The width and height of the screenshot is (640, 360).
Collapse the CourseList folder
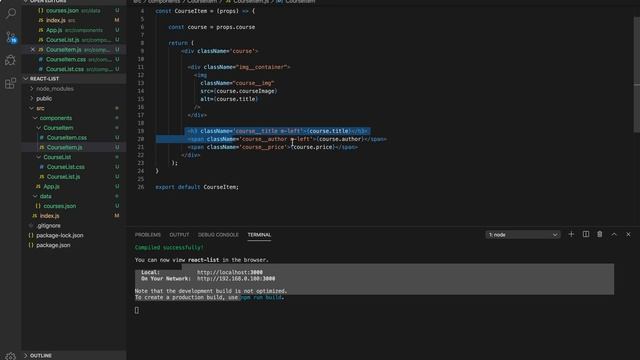(74, 157)
